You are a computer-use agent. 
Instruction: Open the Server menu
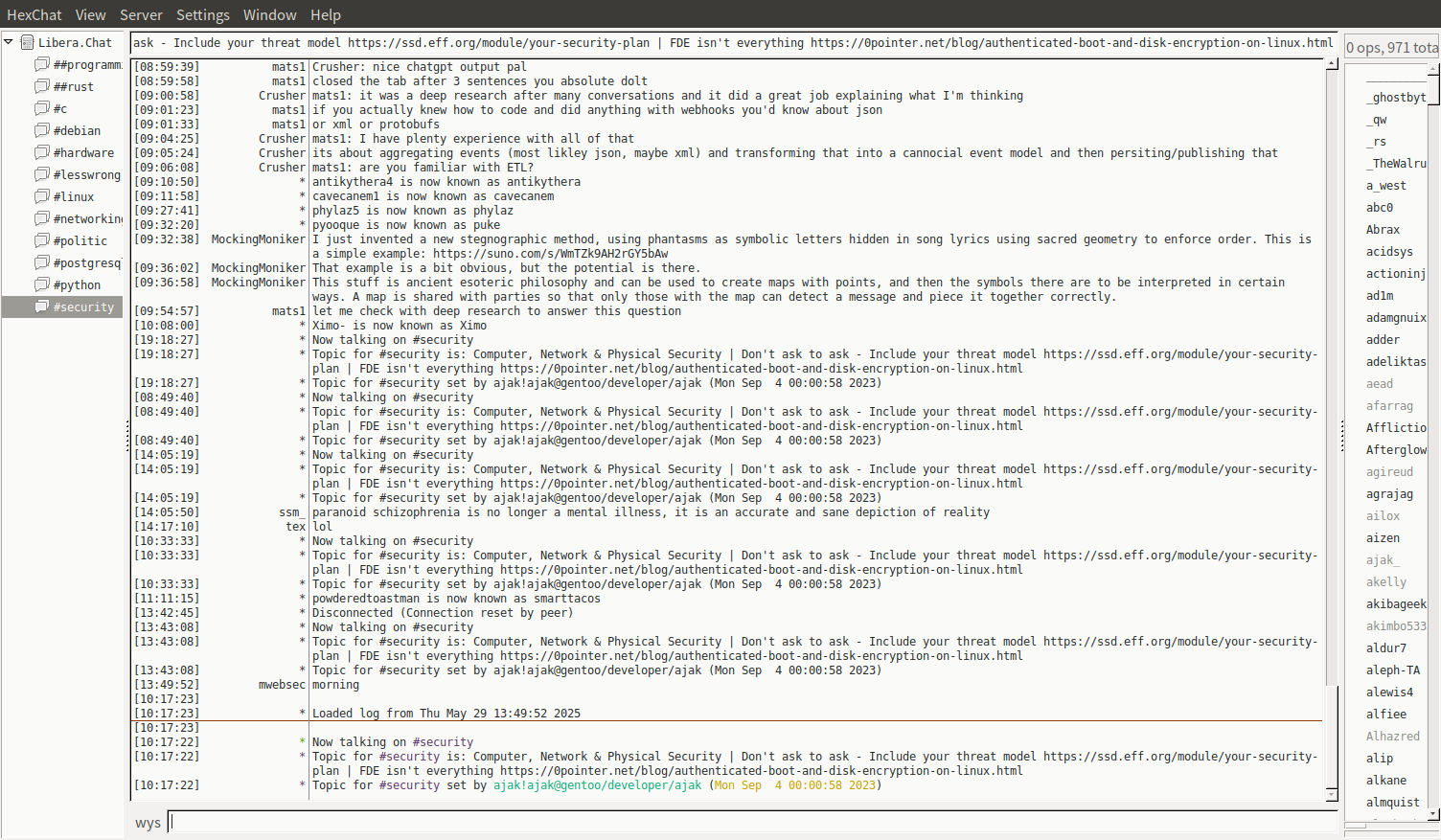point(141,14)
